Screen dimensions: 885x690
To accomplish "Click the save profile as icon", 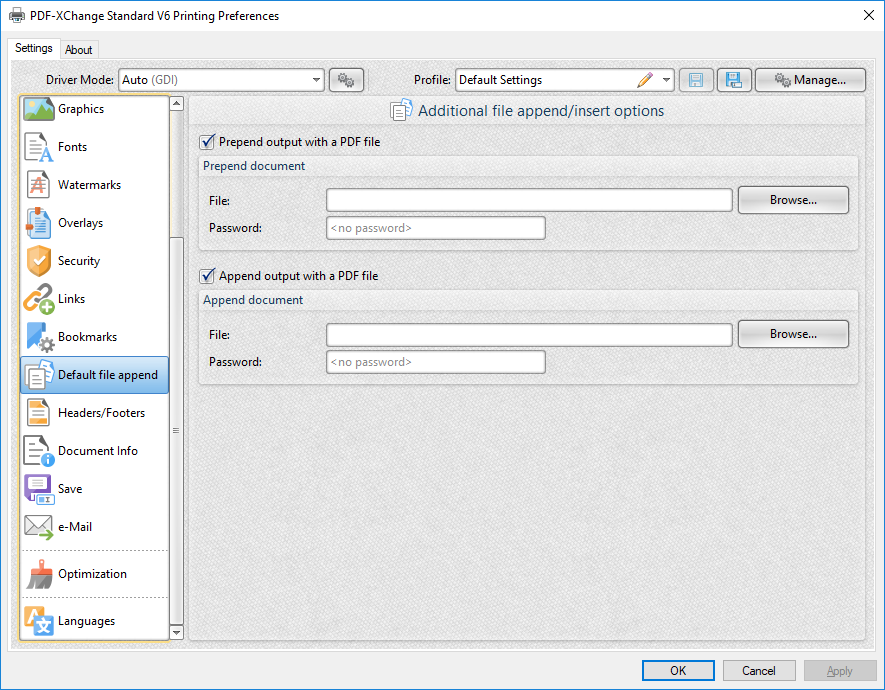I will pos(734,80).
